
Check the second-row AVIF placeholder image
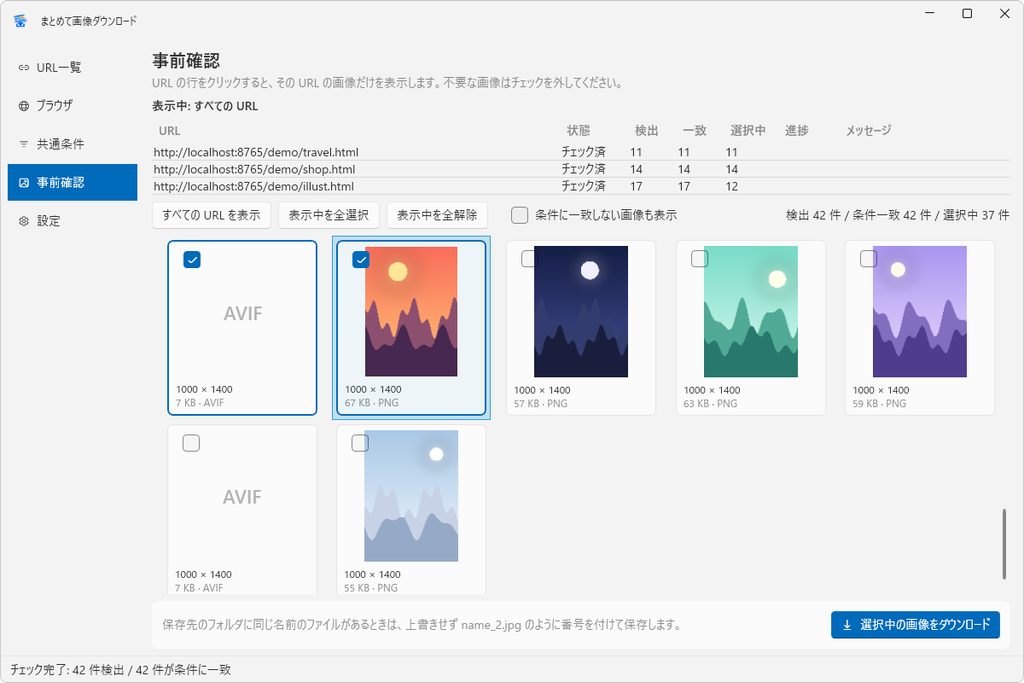coord(191,443)
